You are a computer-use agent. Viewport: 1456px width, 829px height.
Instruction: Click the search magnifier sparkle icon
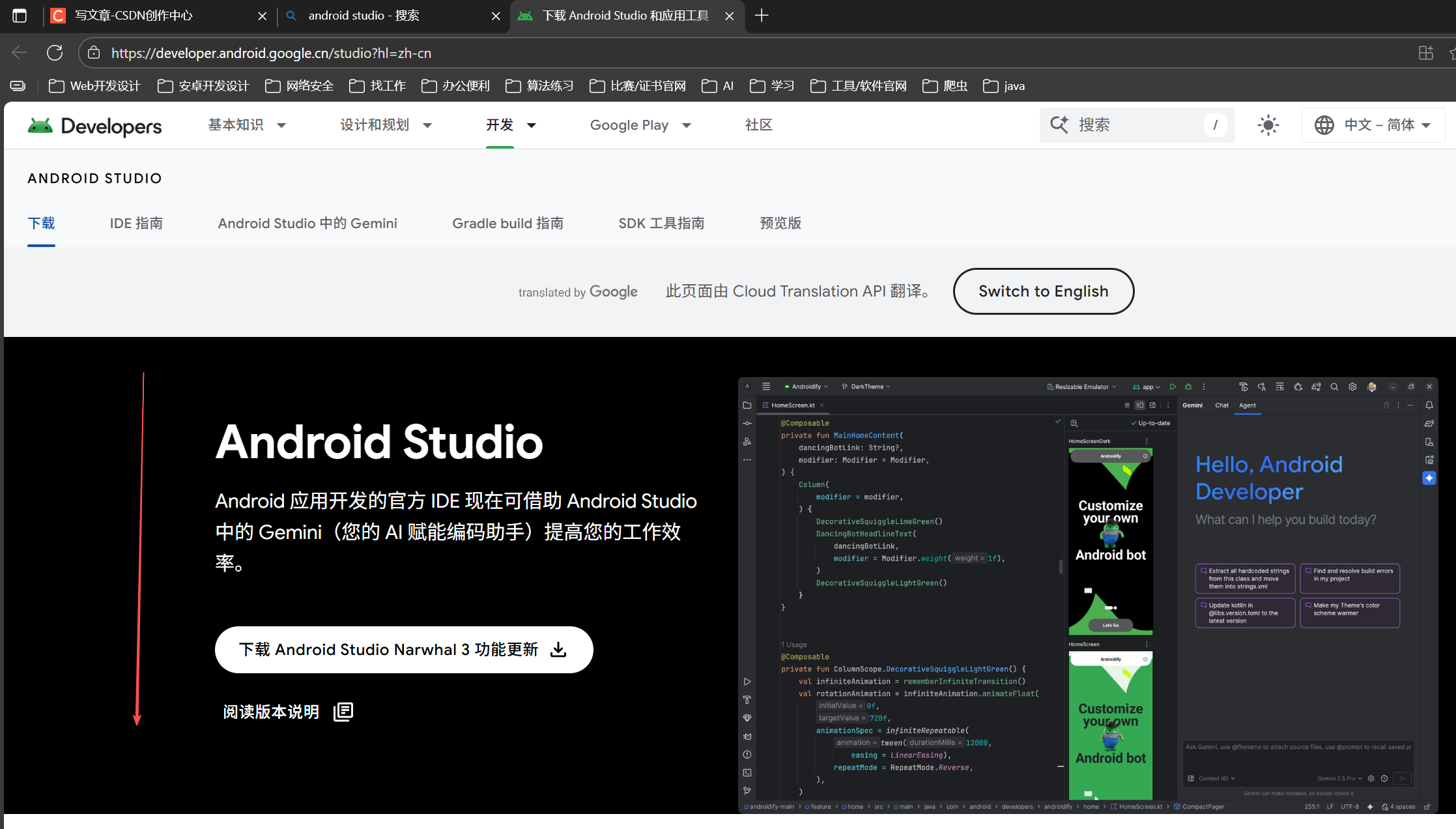pyautogui.click(x=1059, y=124)
